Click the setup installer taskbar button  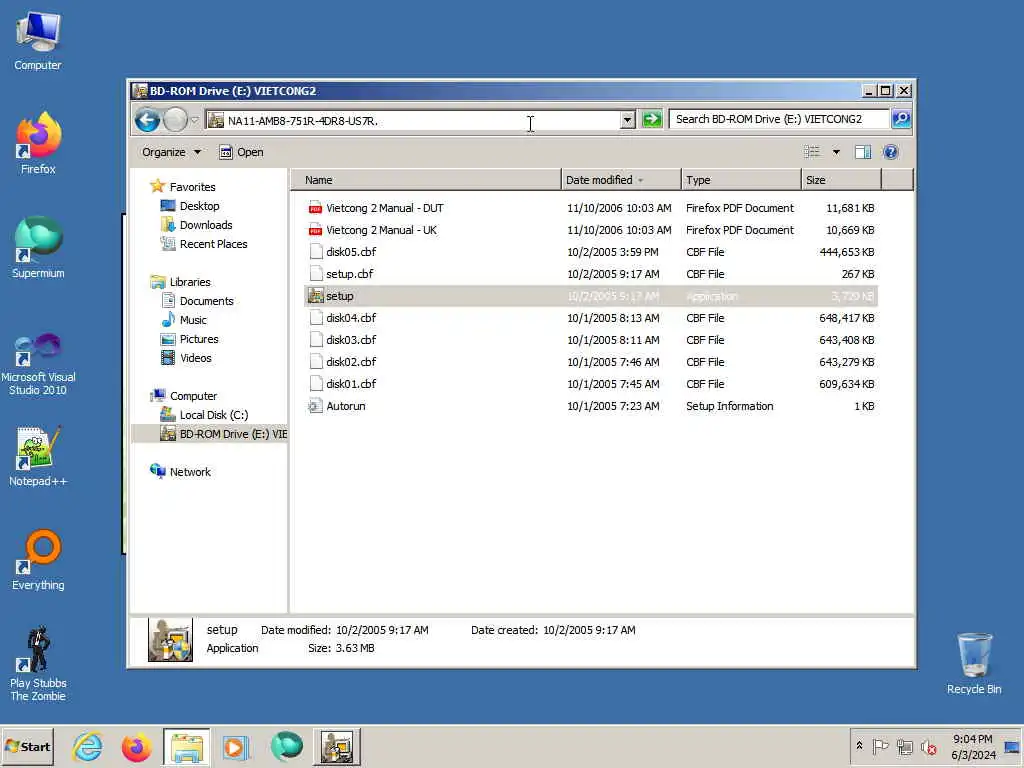click(x=336, y=747)
